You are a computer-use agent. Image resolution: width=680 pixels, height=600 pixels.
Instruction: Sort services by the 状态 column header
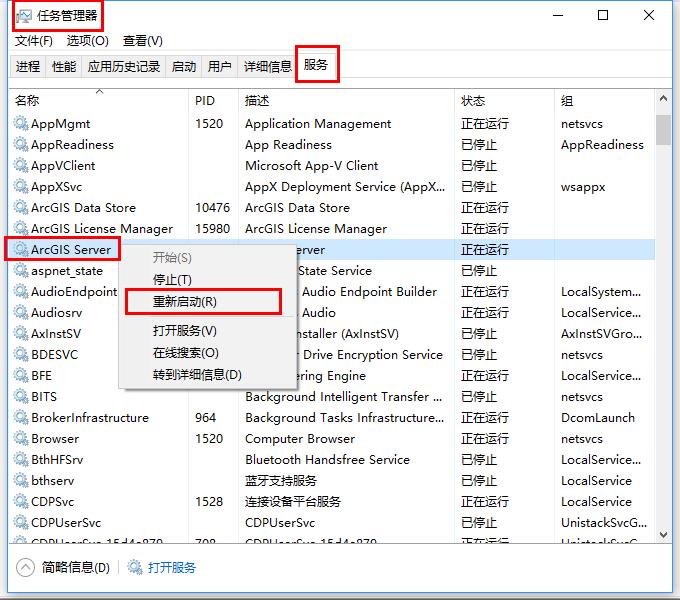(504, 101)
